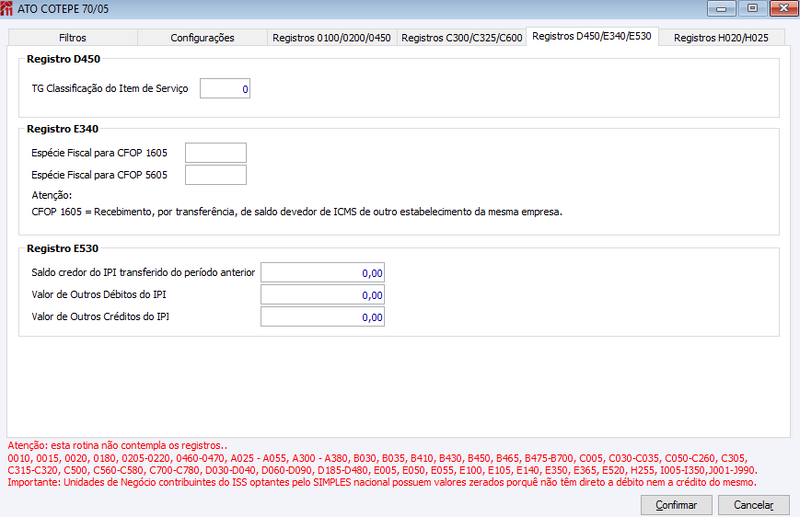Confirm with the Confirmar button
The width and height of the screenshot is (800, 517).
click(677, 505)
